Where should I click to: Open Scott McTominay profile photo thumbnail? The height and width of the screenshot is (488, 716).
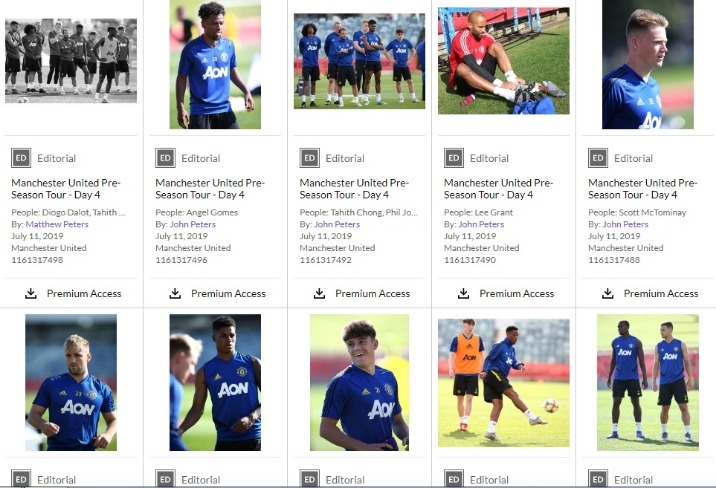(x=648, y=64)
